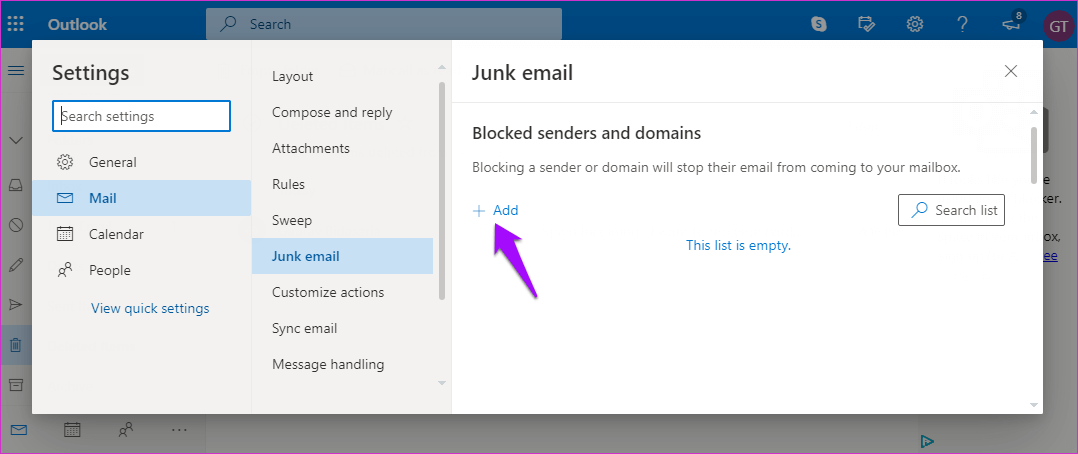Open the Junk folder icon in sidebar
The height and width of the screenshot is (454, 1078).
[16, 225]
